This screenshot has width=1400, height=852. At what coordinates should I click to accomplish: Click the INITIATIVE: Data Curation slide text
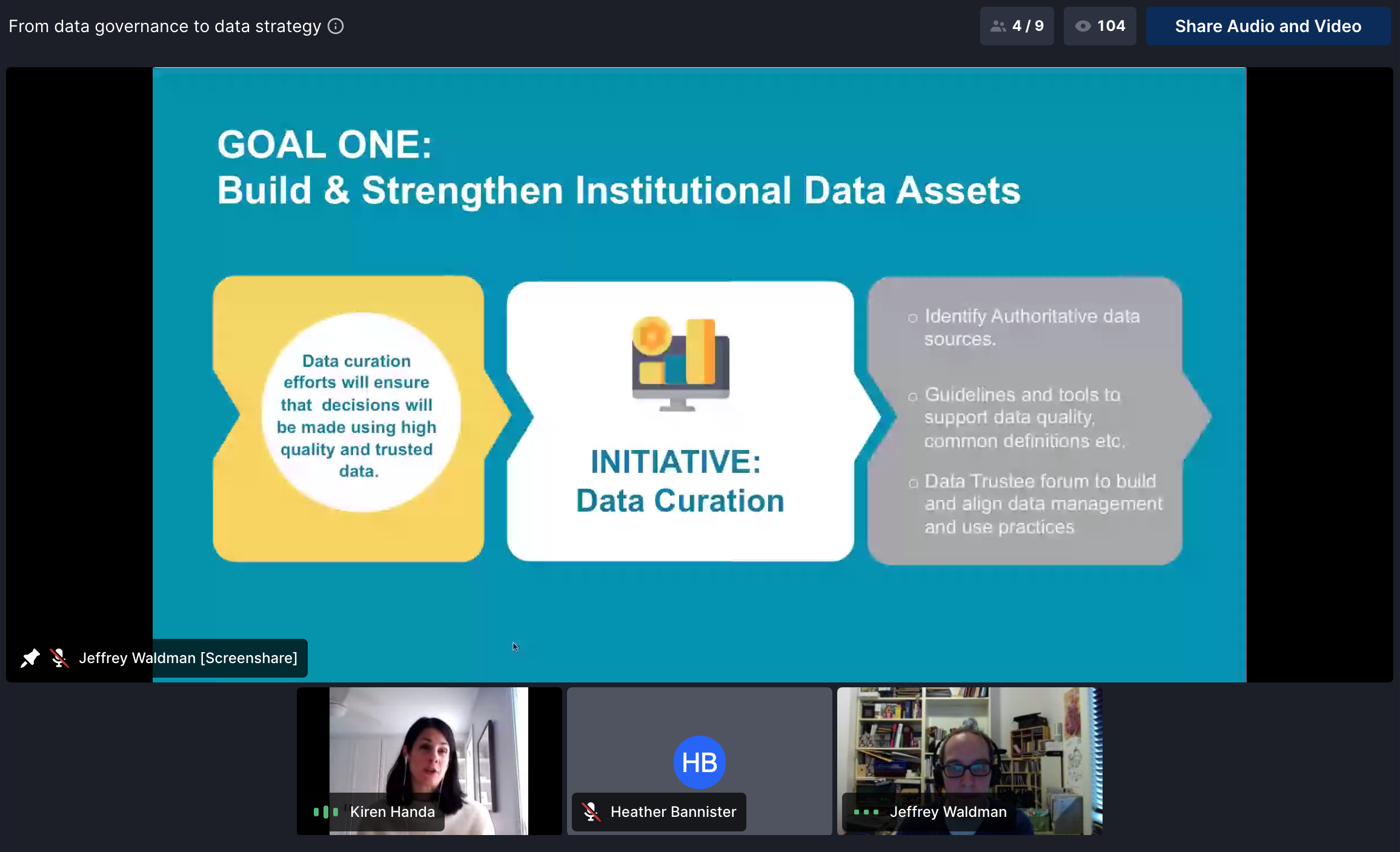tap(679, 481)
